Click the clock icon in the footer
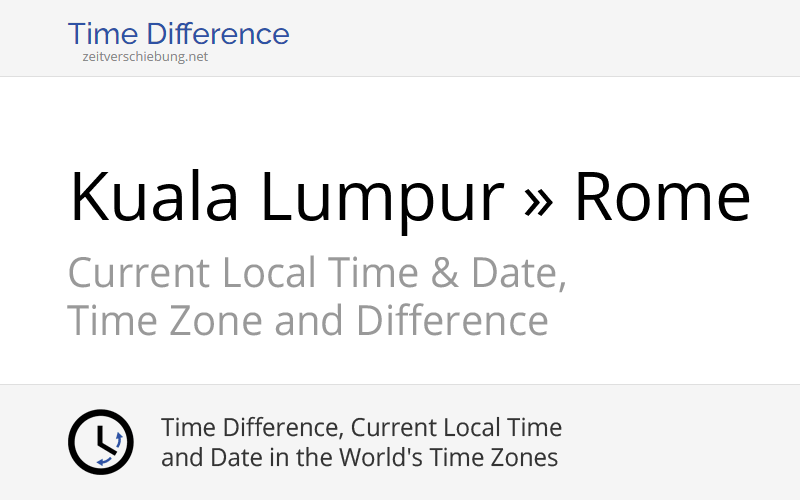Image resolution: width=800 pixels, height=500 pixels. pos(100,442)
